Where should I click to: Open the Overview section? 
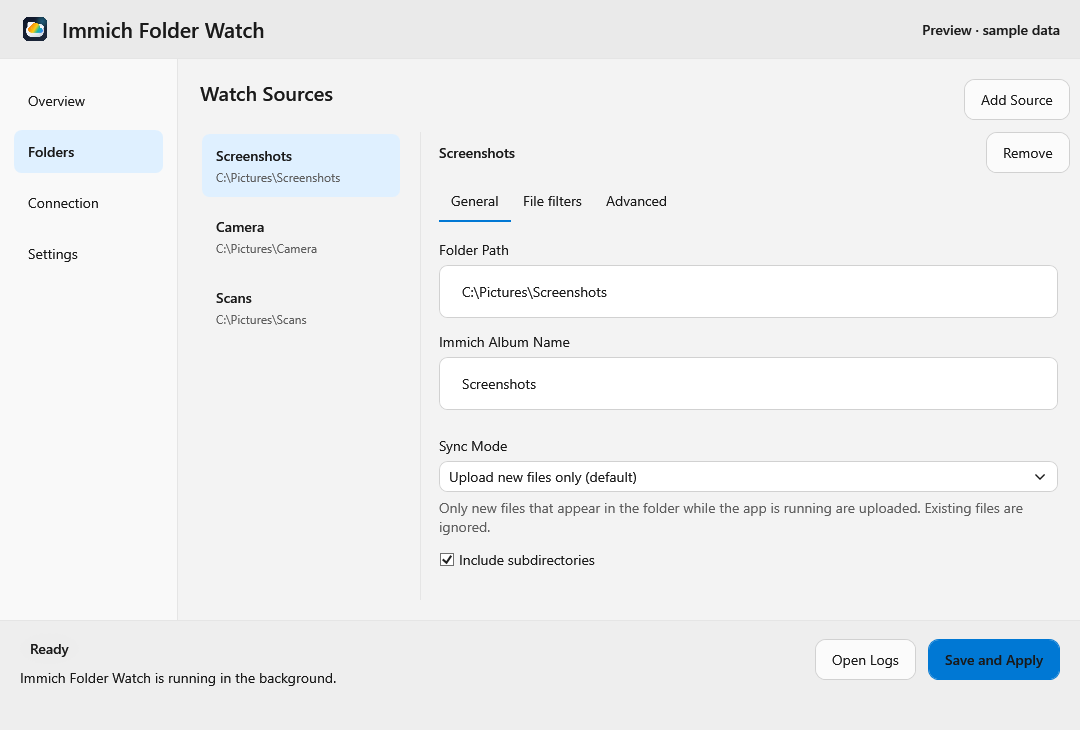[88, 101]
